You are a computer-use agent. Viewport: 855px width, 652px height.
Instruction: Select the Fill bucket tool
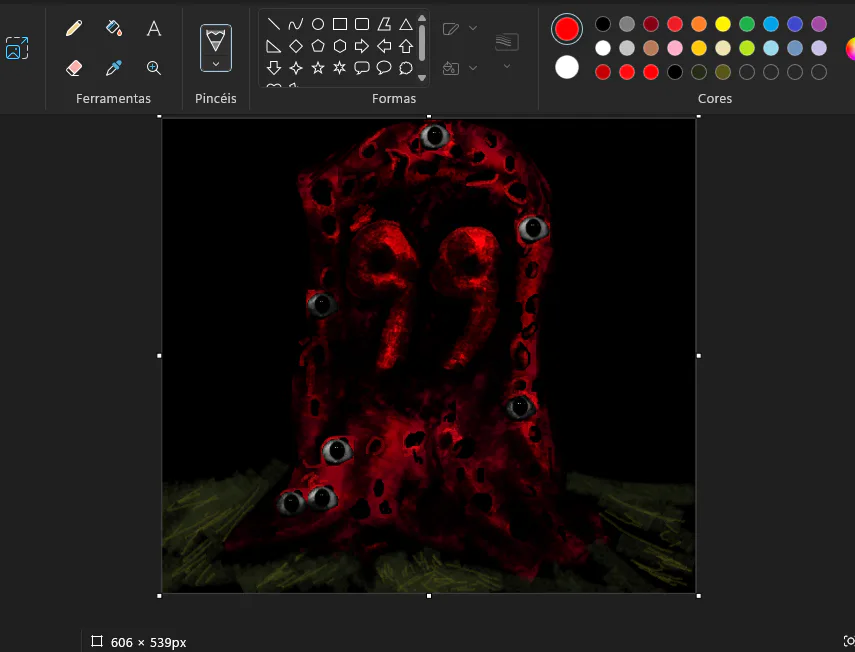coord(113,28)
